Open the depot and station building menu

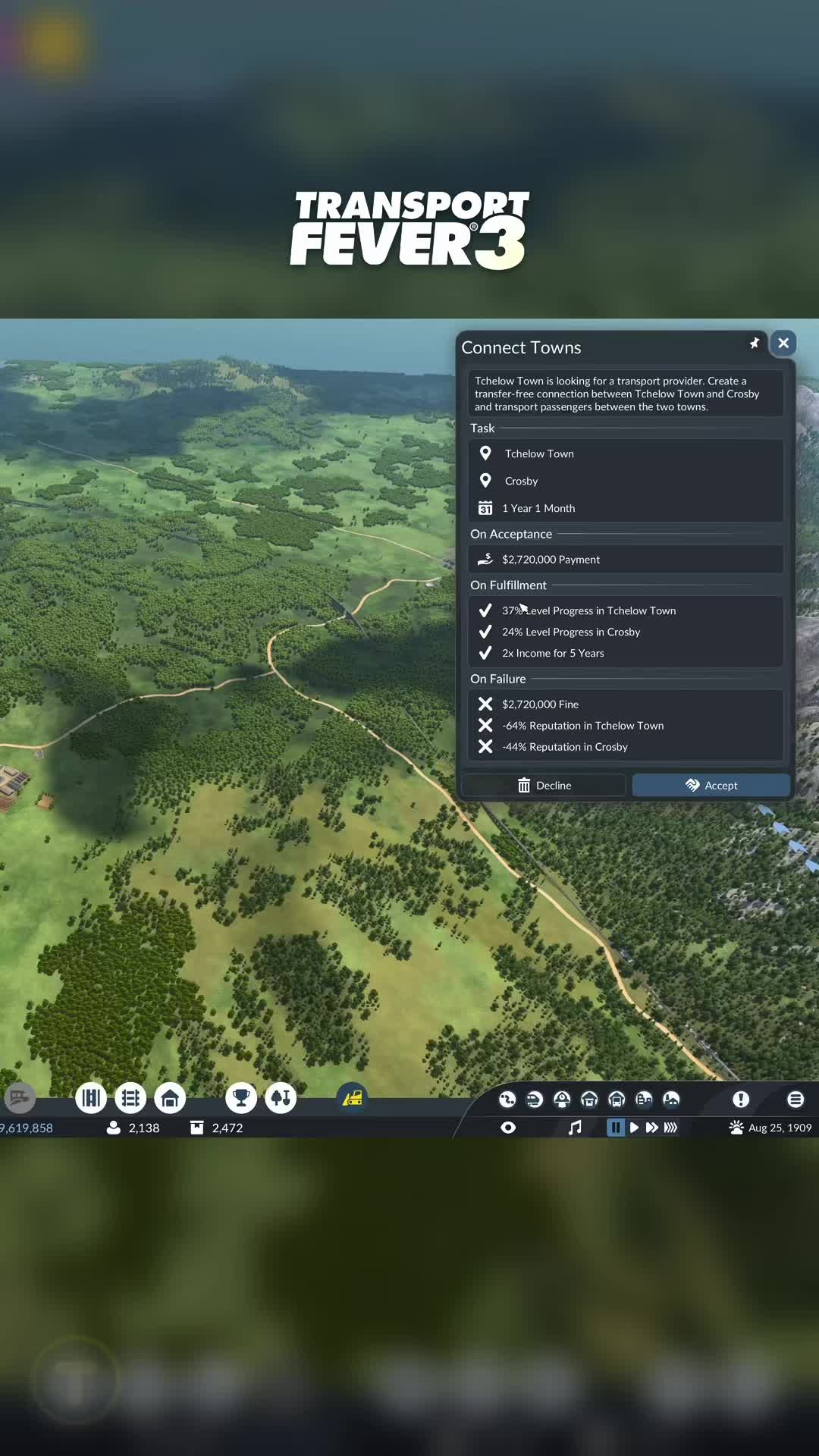pos(170,1097)
